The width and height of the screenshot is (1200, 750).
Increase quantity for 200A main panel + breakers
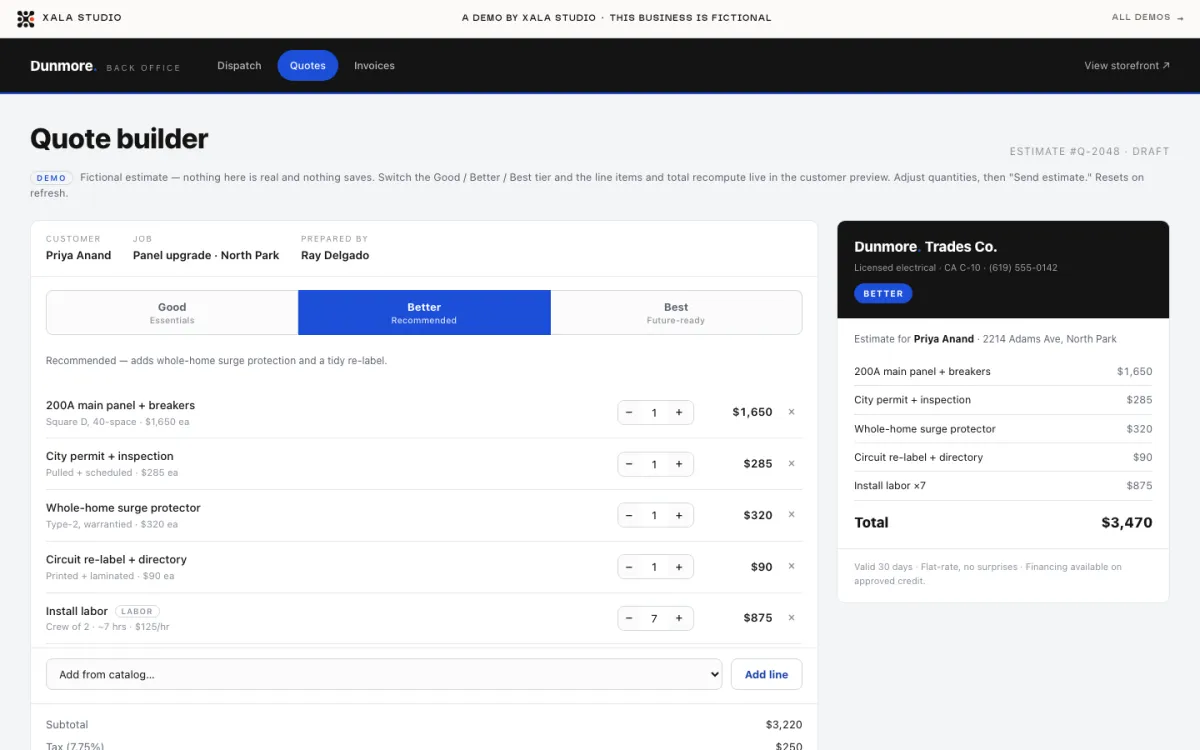679,412
